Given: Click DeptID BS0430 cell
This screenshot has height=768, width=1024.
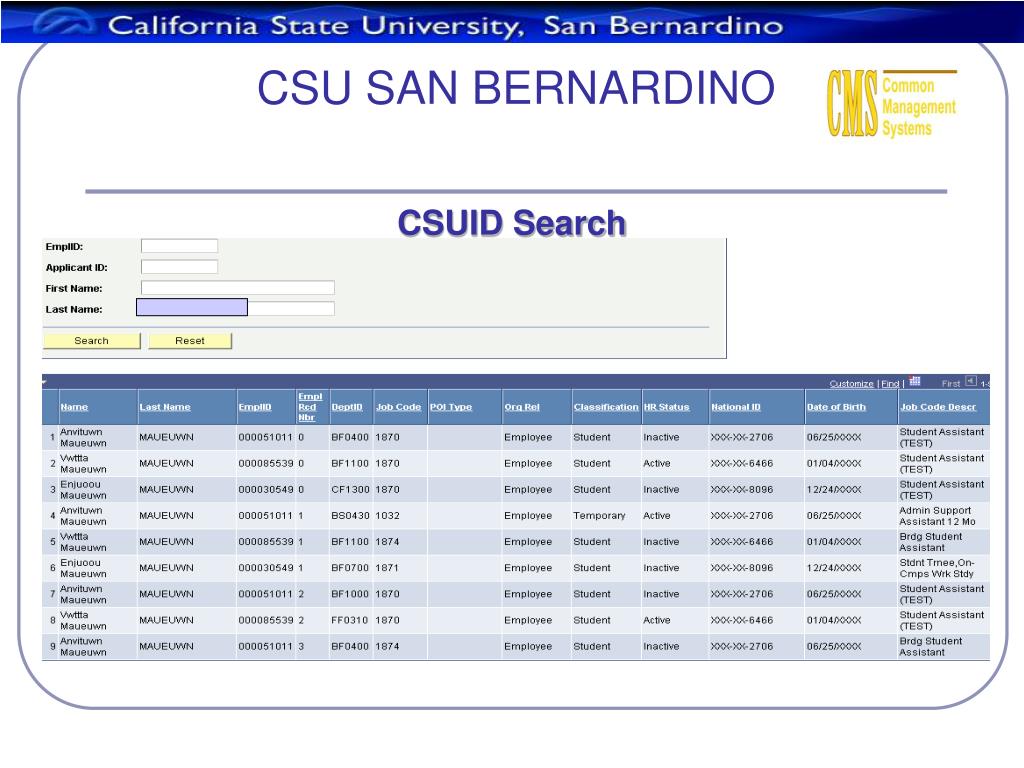Looking at the screenshot, I should 350,516.
